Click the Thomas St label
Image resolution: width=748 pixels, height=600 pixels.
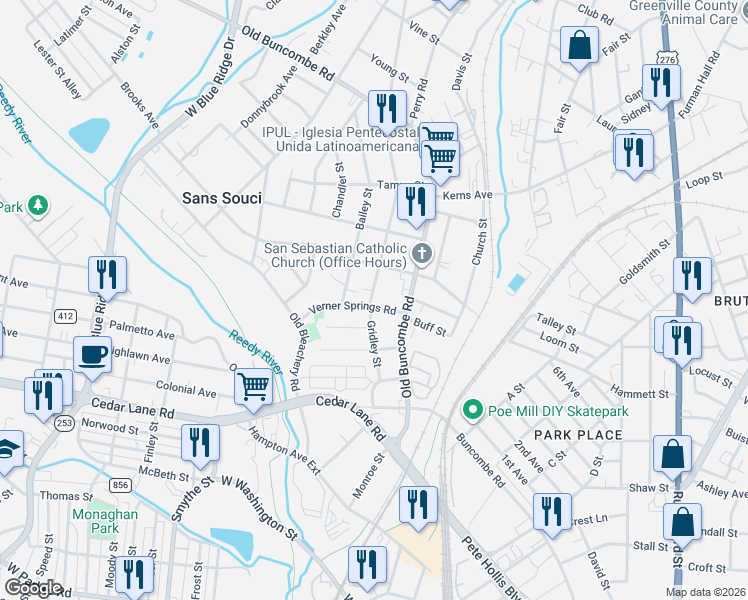(66, 496)
